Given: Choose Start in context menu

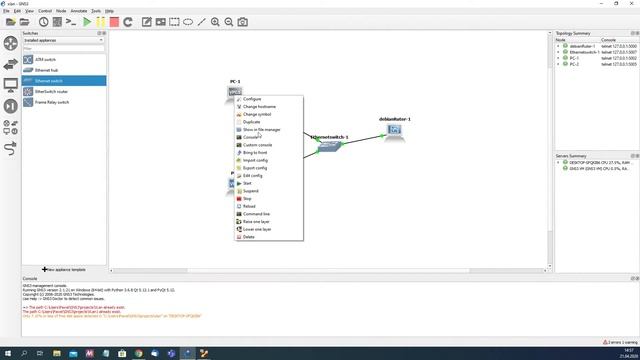Looking at the screenshot, I should [269, 183].
